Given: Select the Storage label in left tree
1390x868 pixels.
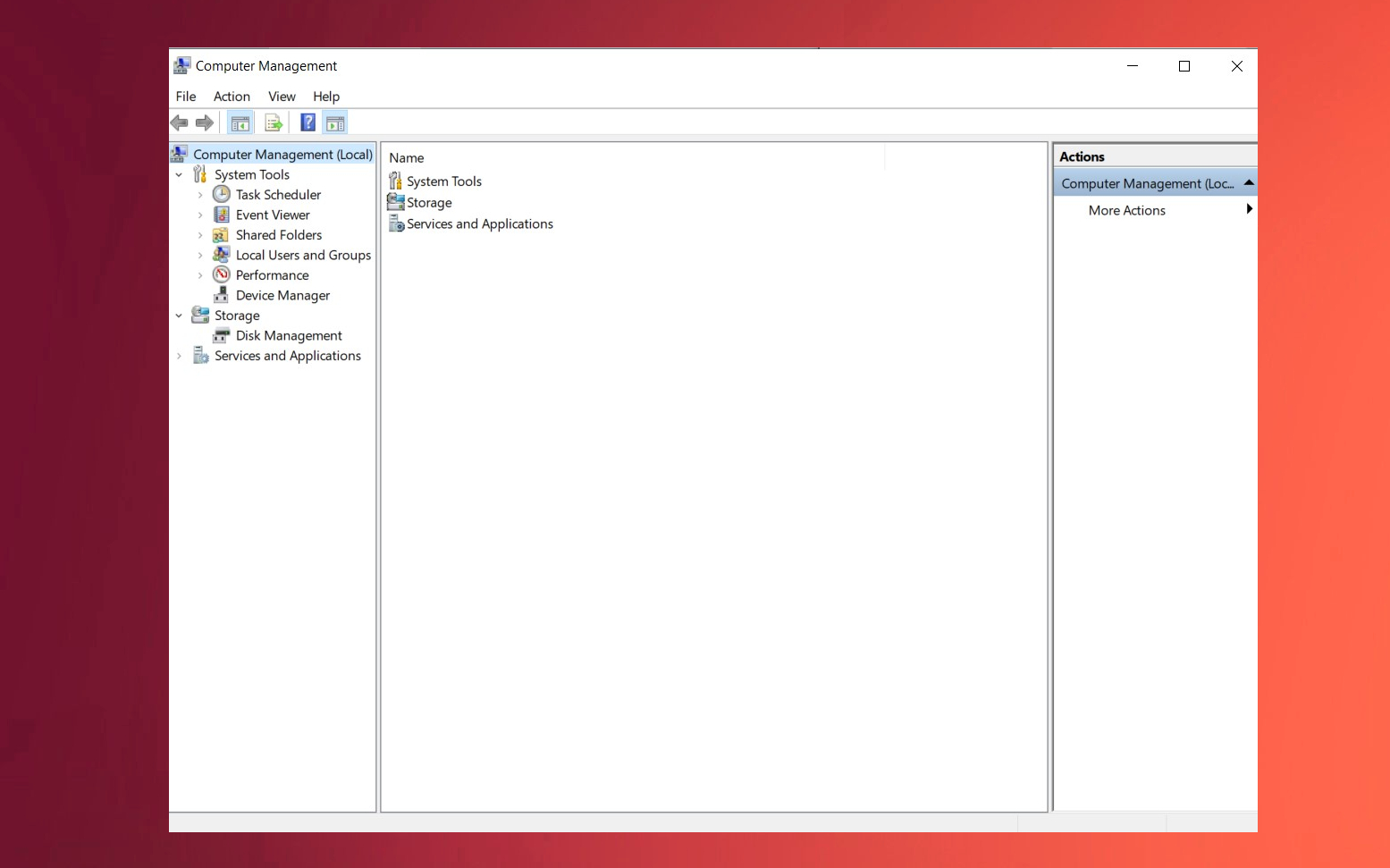Looking at the screenshot, I should click(237, 316).
